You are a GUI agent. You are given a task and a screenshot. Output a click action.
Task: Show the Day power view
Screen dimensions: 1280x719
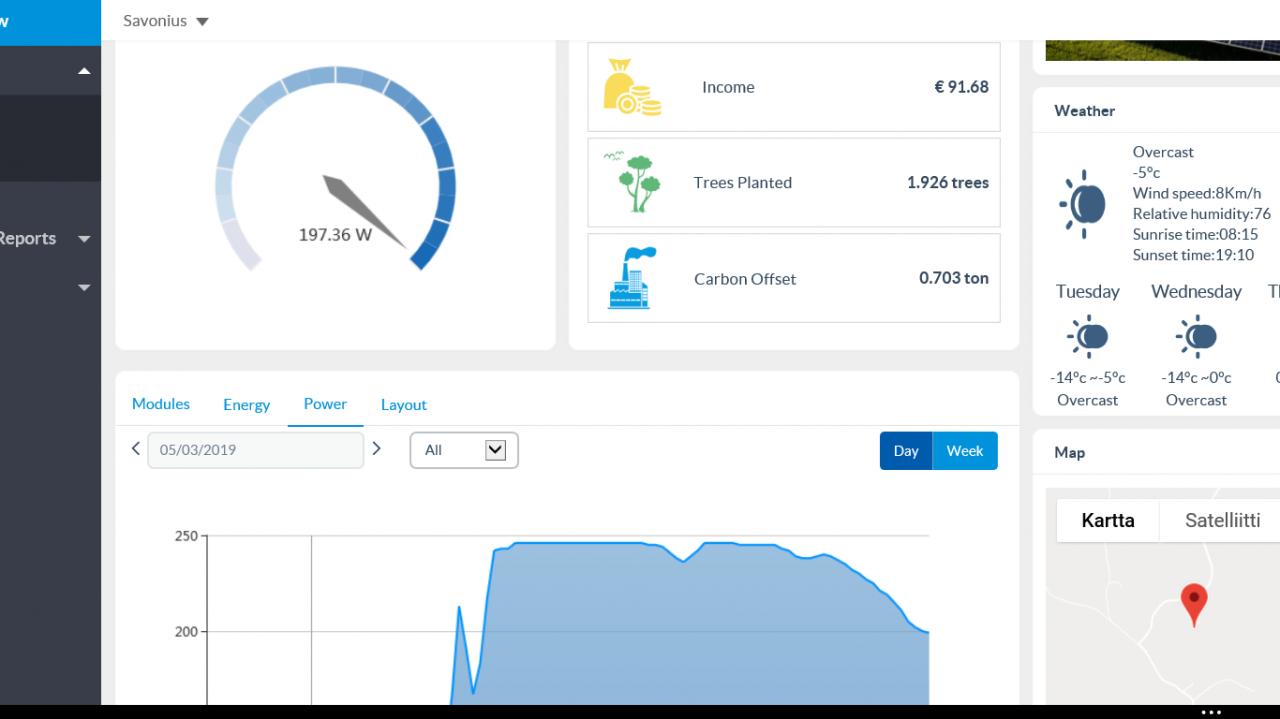click(906, 451)
